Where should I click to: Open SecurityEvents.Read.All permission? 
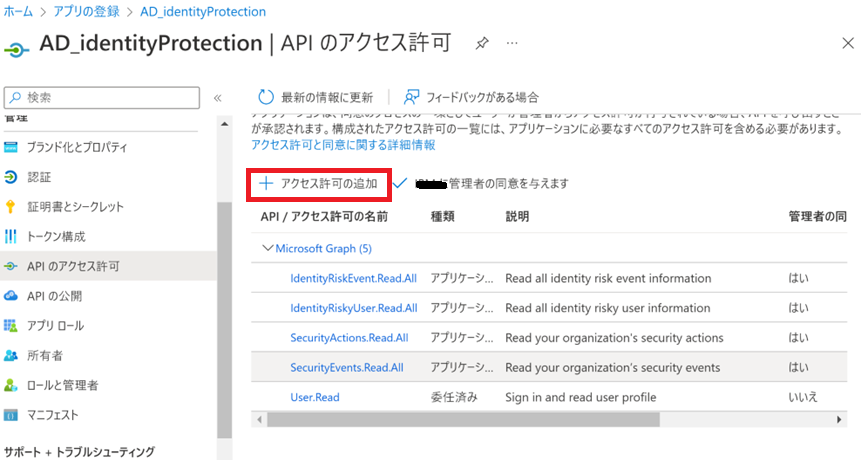point(346,367)
